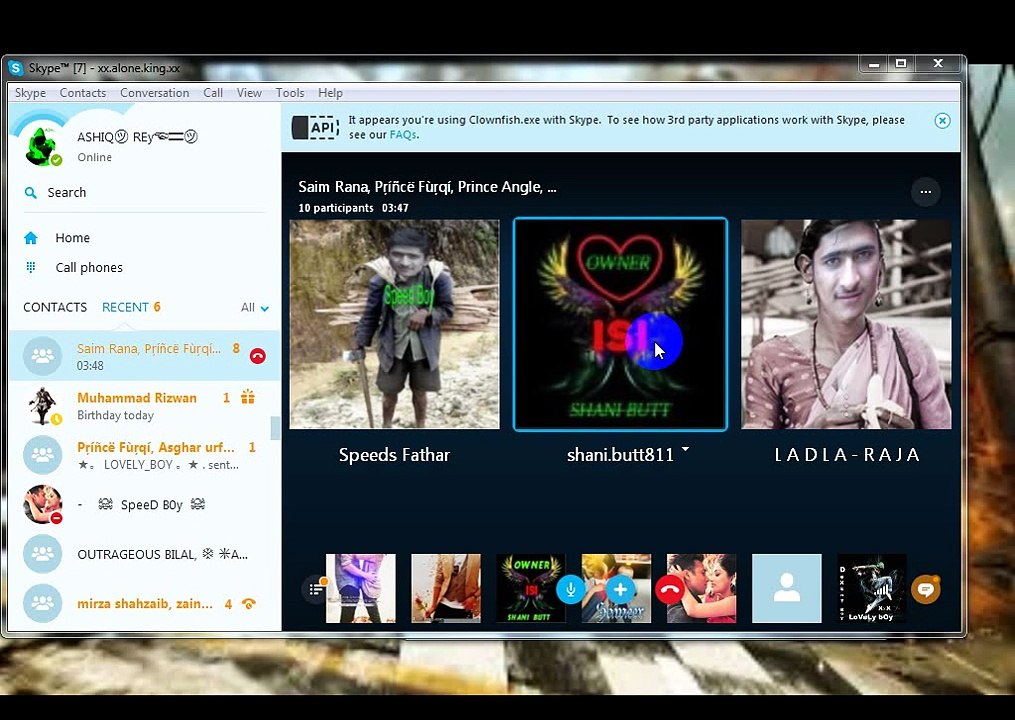The image size is (1015, 720).
Task: Click SpeeD B0y profile avatar
Action: [x=43, y=504]
